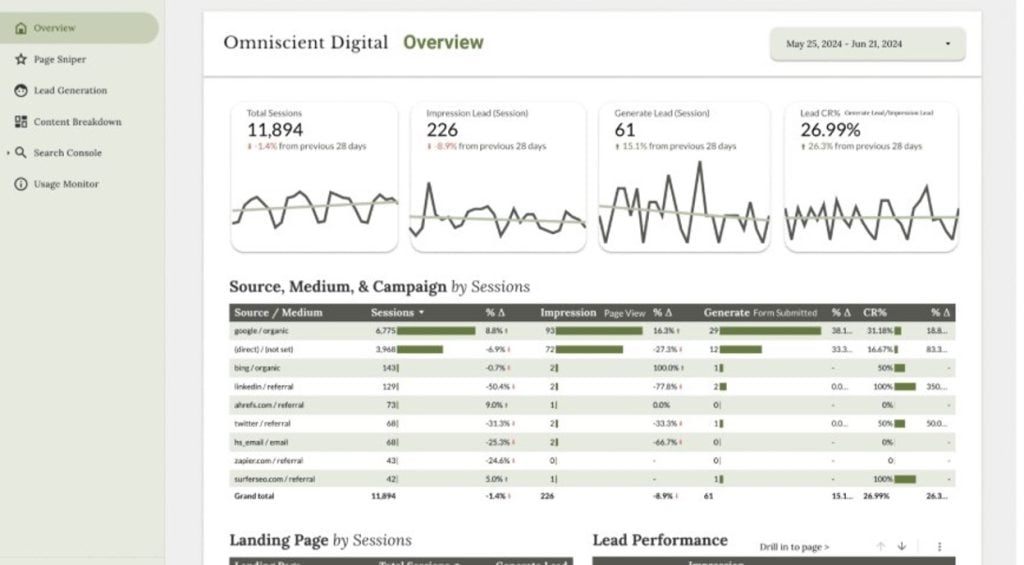Click the Source / Medium column header
This screenshot has height=565, width=1024.
point(278,312)
